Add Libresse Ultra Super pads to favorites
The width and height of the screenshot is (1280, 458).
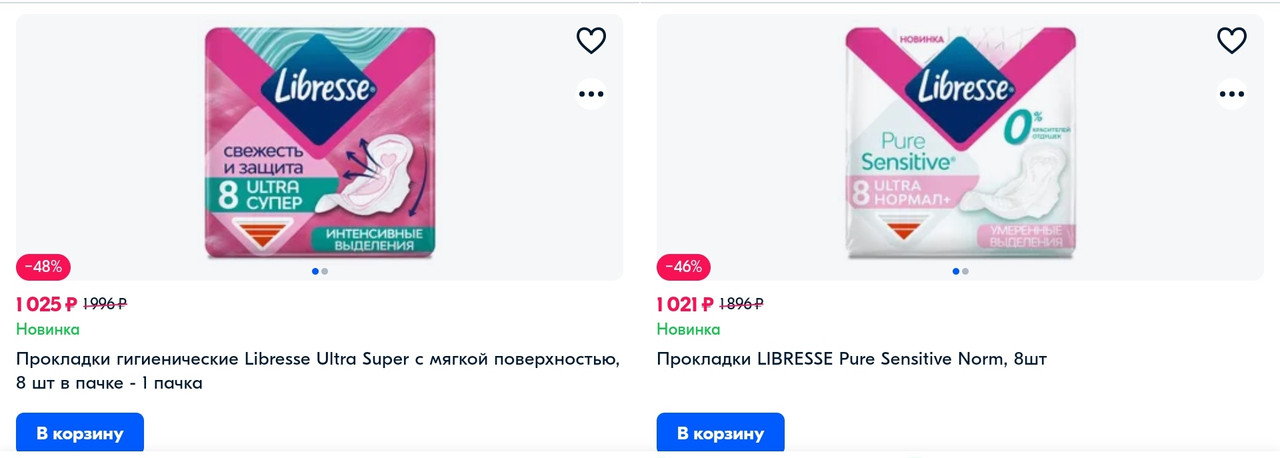click(x=591, y=41)
